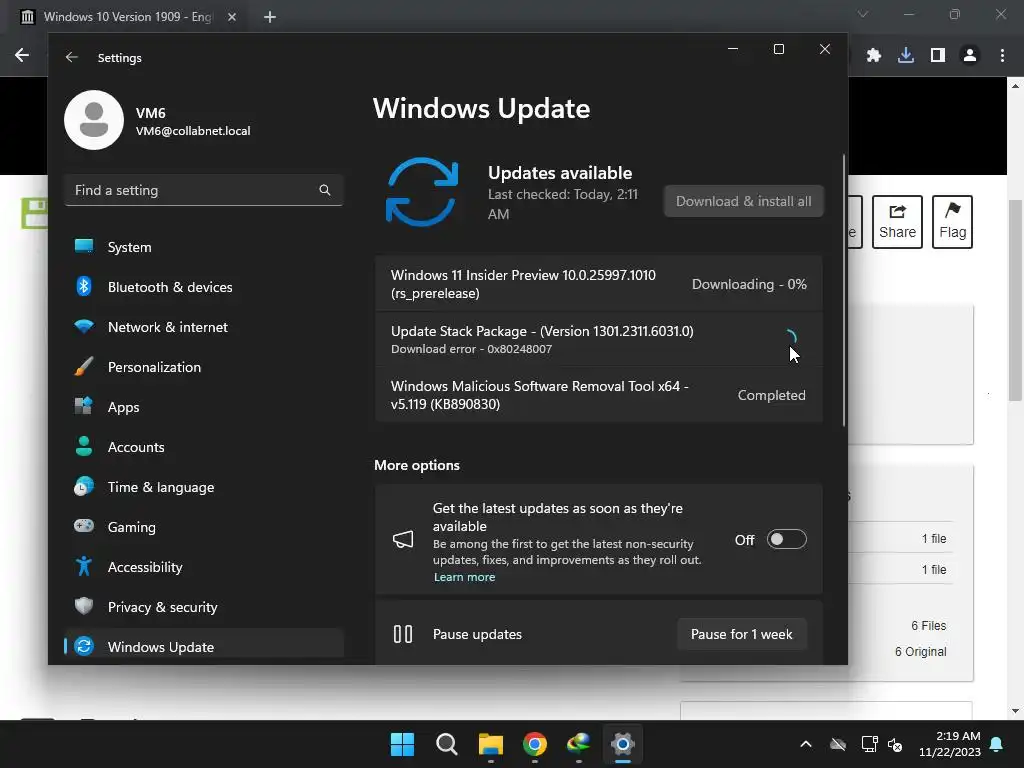Click the Flag button in browser page
The image size is (1024, 768).
click(952, 221)
